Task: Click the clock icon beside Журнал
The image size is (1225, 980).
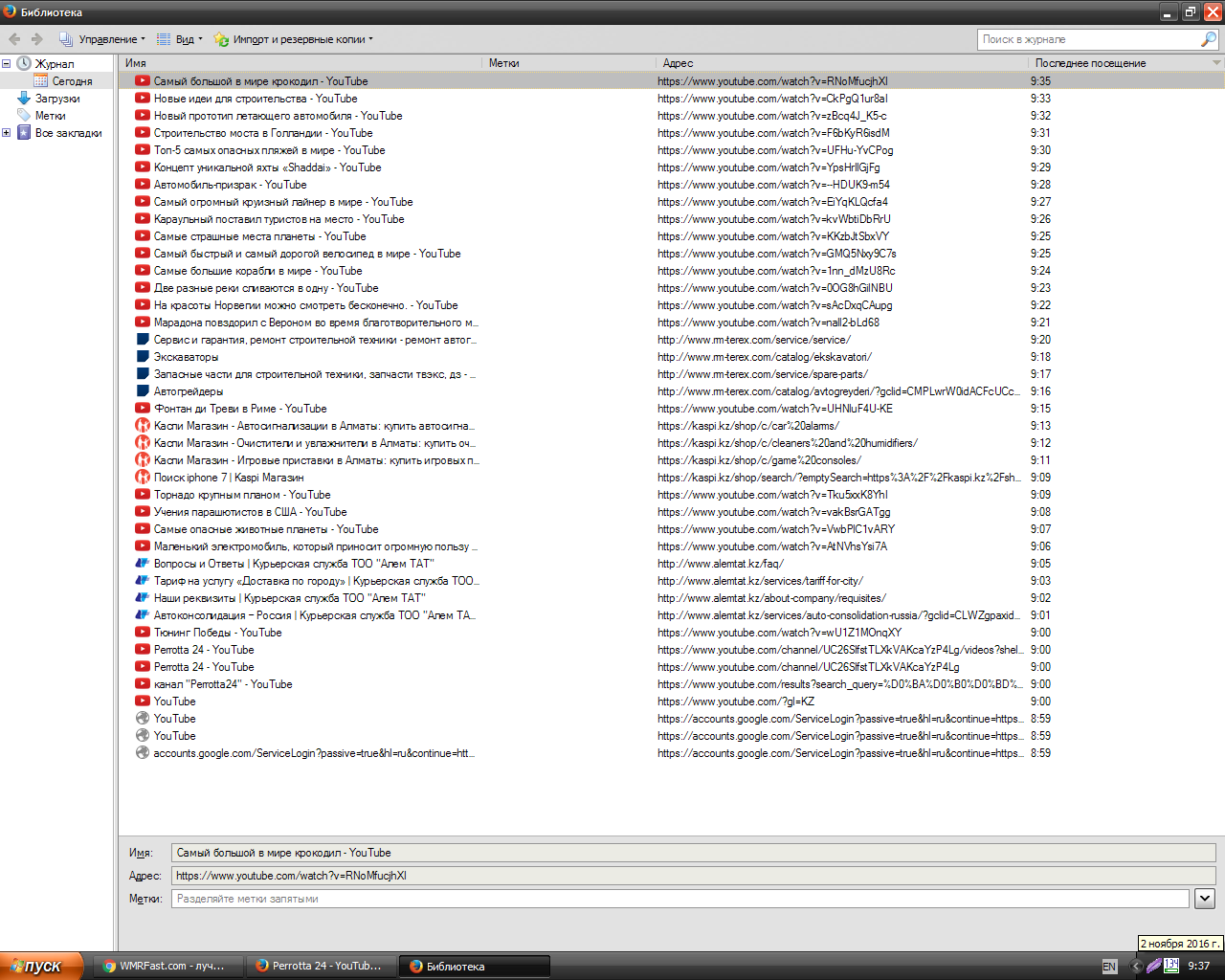Action: pyautogui.click(x=24, y=64)
